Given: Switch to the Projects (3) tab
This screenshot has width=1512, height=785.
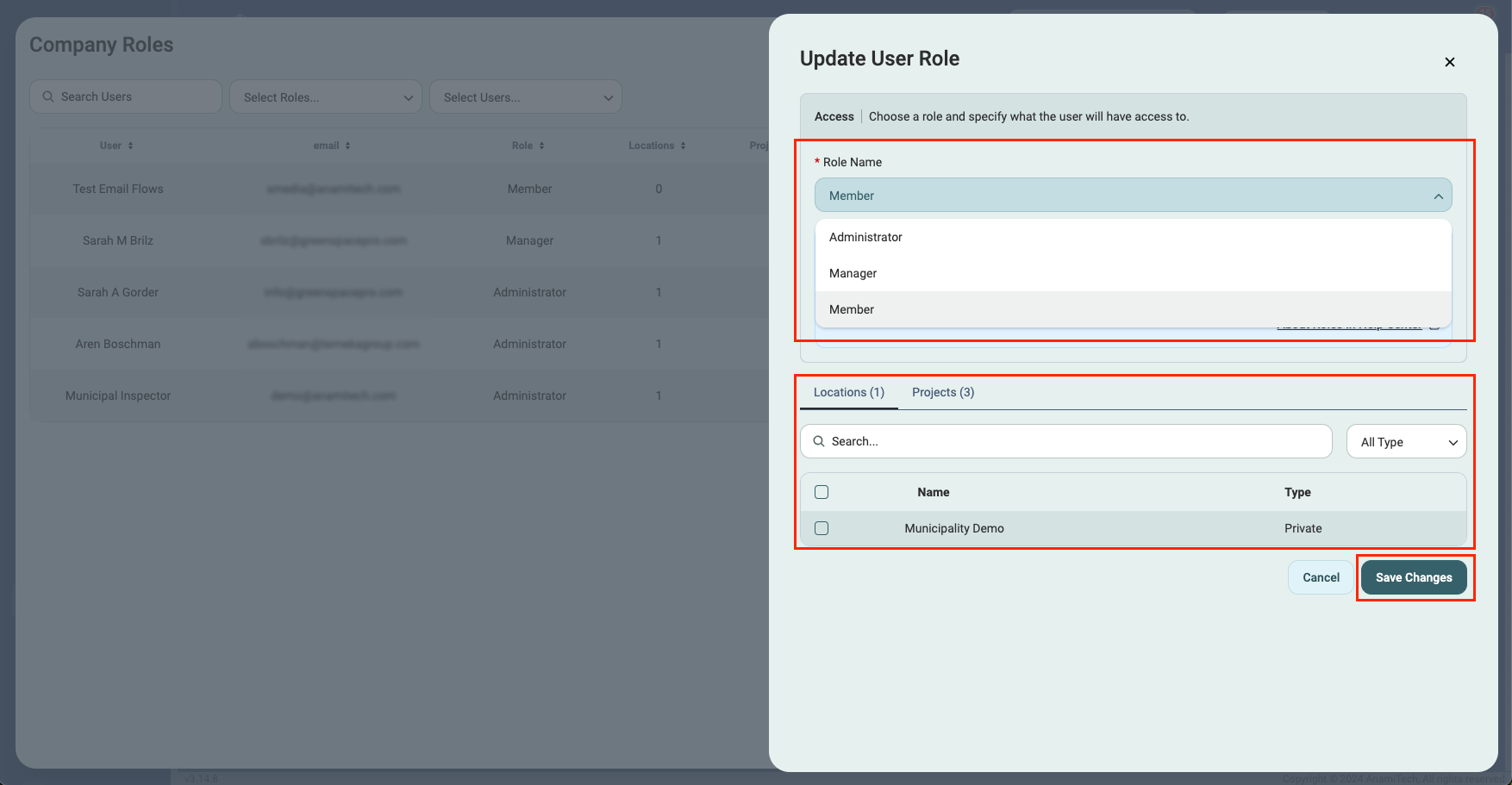Looking at the screenshot, I should (x=942, y=392).
